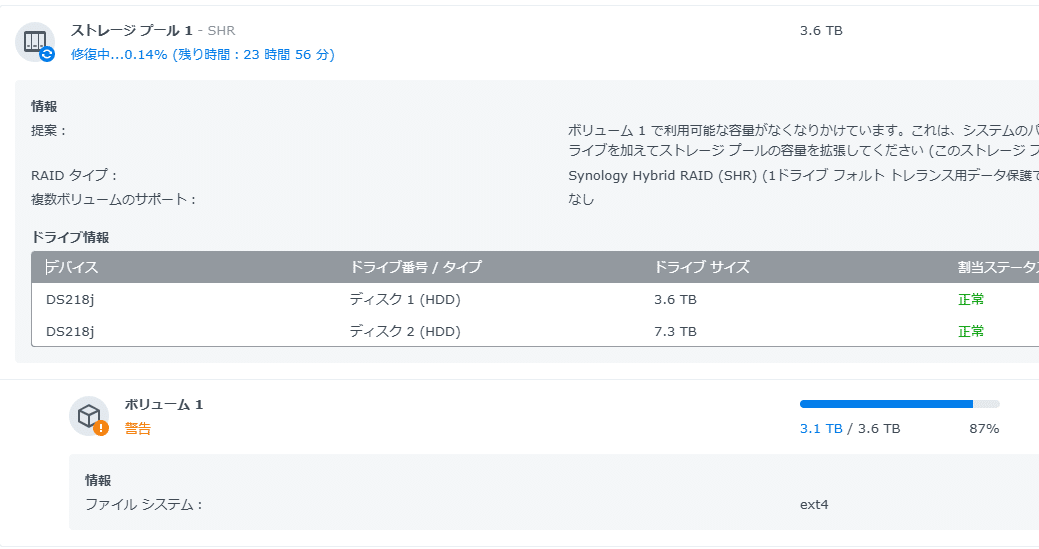Click the 正常 status of Disk 1
The image size is (1039, 549).
tap(971, 299)
